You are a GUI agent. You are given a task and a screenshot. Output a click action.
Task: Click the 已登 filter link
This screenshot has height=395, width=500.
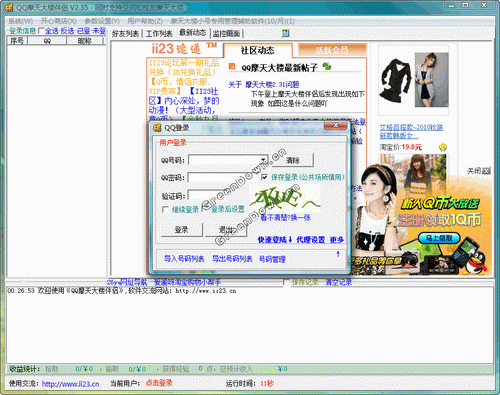84,31
